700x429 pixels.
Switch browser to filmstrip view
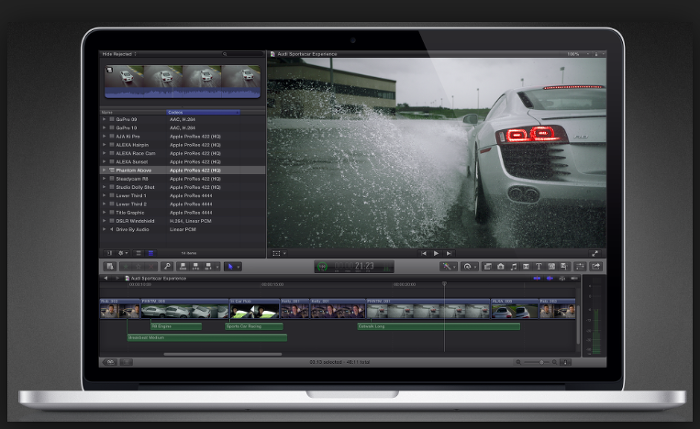(138, 253)
